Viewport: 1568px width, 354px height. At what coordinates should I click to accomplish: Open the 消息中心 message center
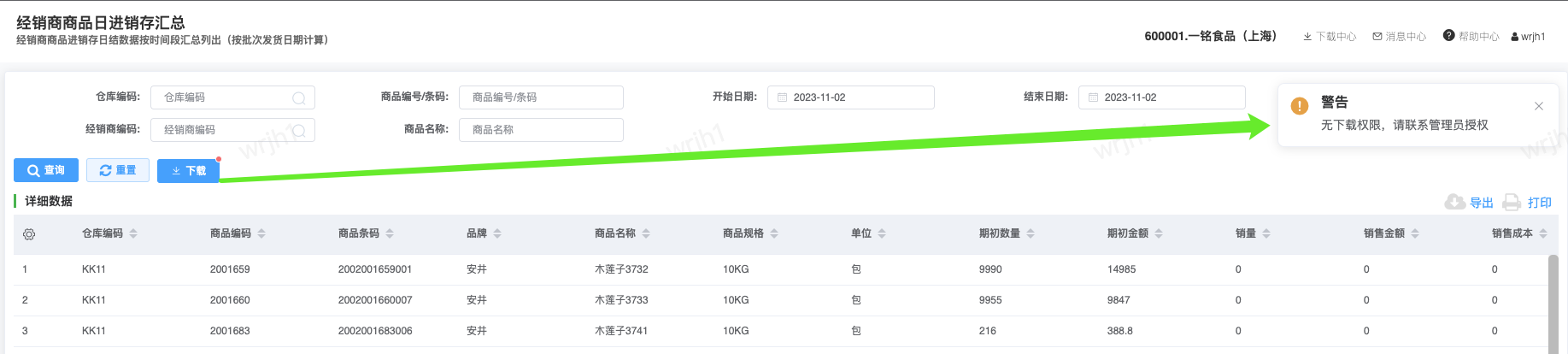click(x=1399, y=37)
